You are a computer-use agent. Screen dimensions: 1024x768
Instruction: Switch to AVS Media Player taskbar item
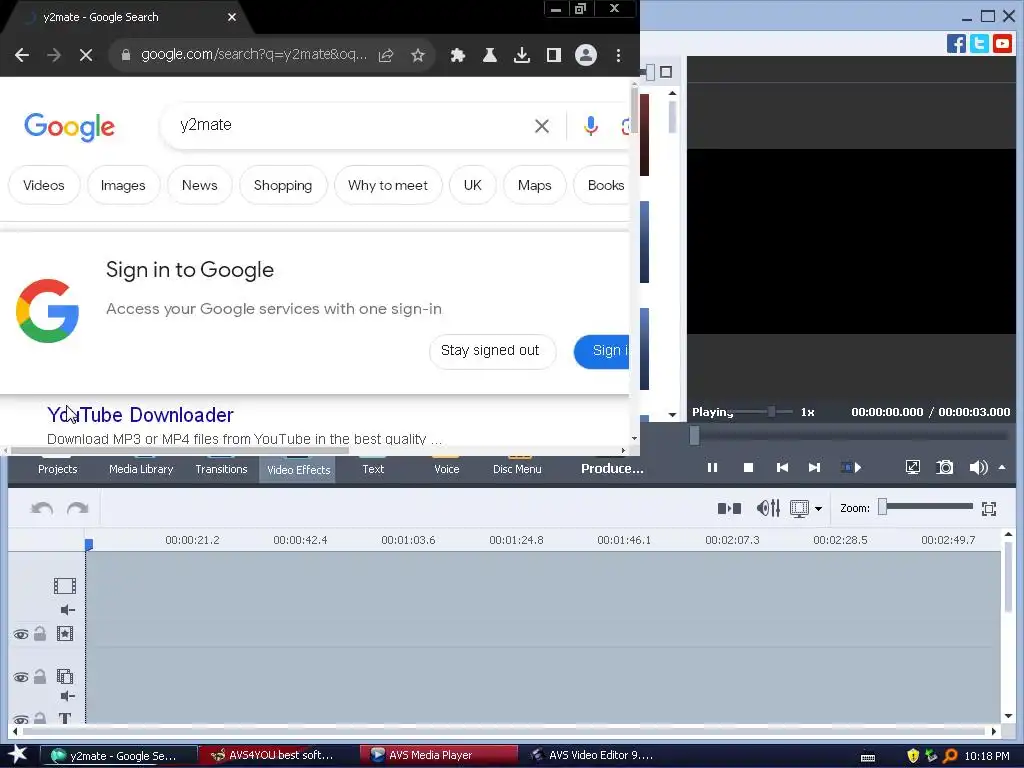click(x=438, y=755)
